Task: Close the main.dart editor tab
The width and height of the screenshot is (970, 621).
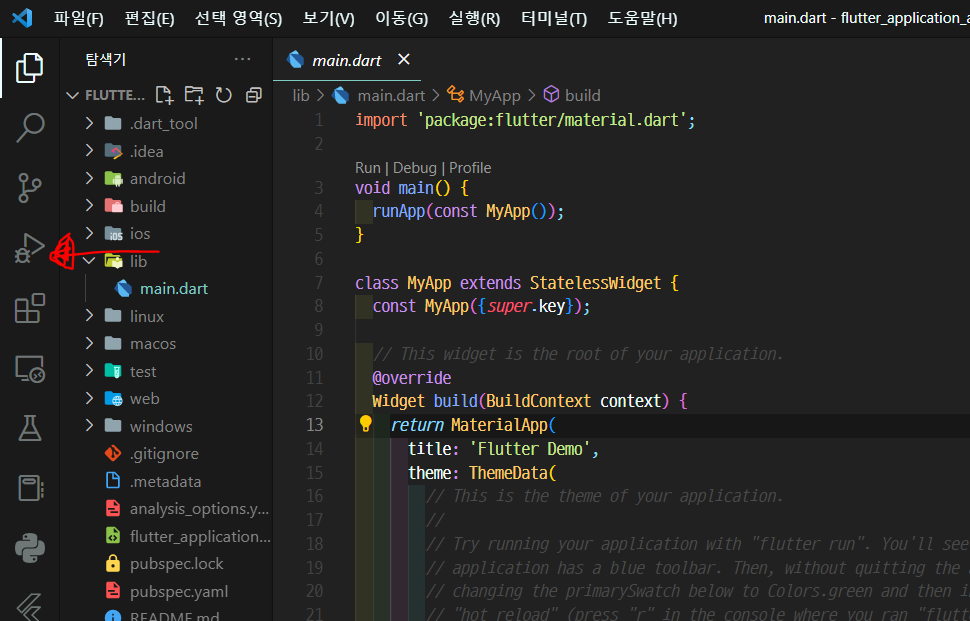Action: (x=404, y=59)
